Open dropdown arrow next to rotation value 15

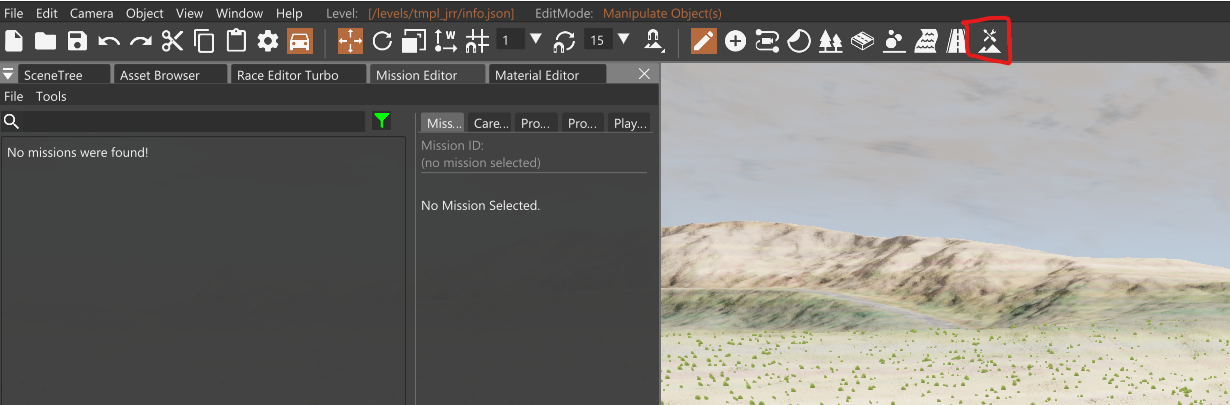pyautogui.click(x=624, y=40)
